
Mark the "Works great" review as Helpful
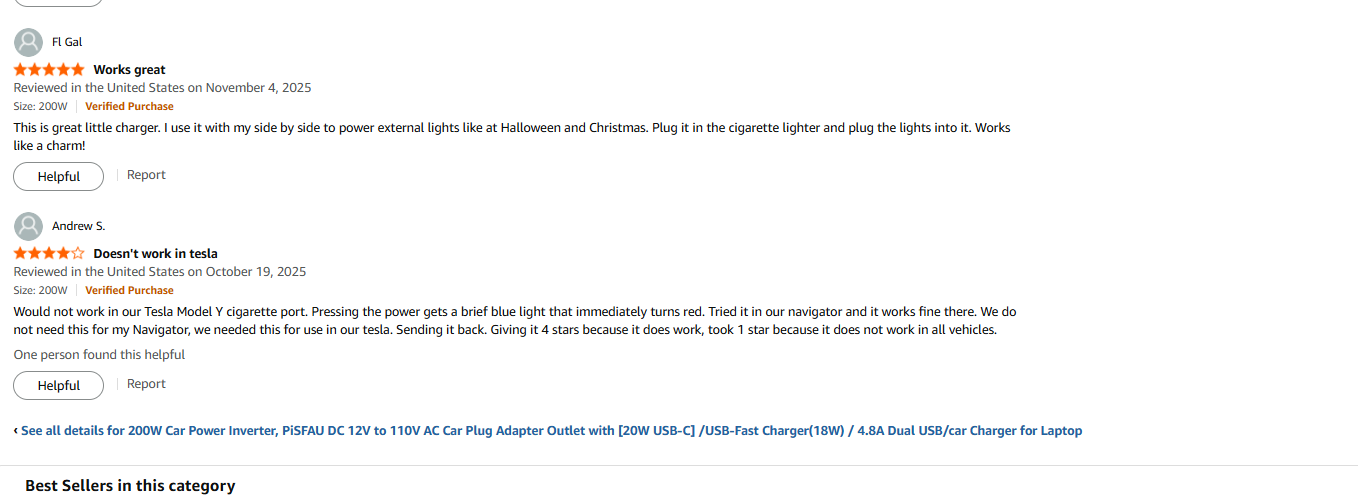tap(58, 177)
